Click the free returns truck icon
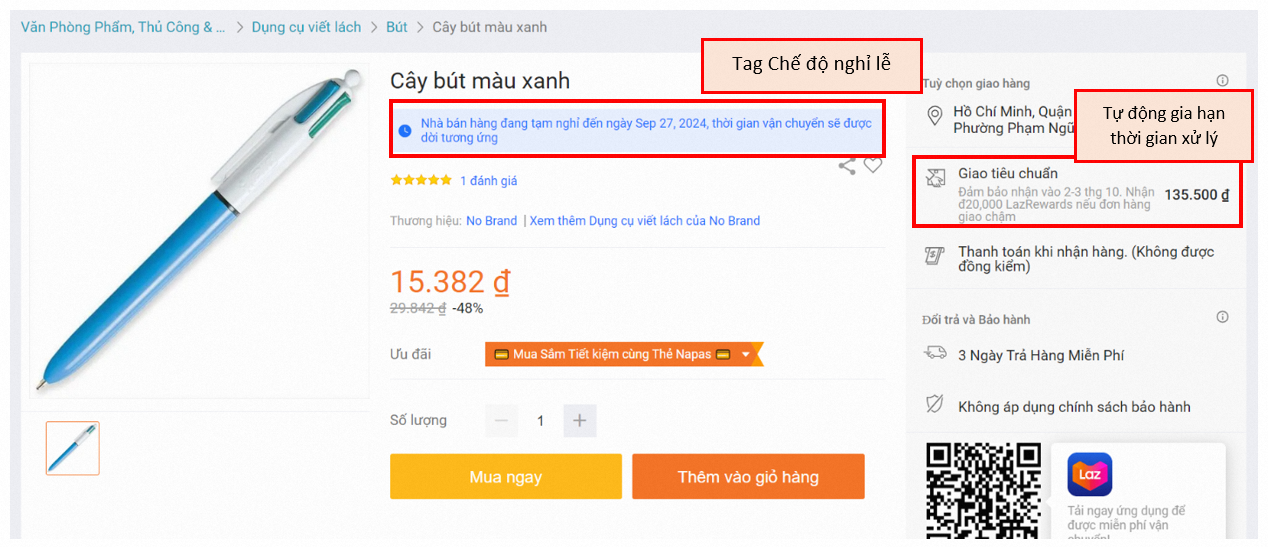 click(x=935, y=353)
